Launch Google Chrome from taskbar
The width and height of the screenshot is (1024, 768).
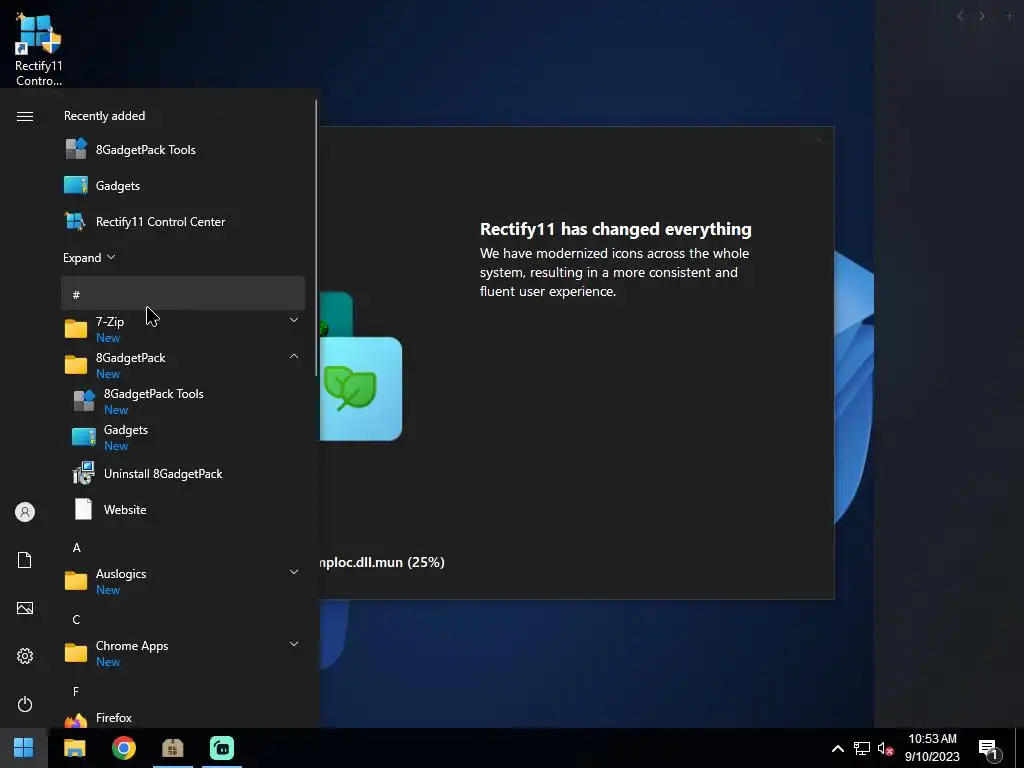tap(123, 748)
